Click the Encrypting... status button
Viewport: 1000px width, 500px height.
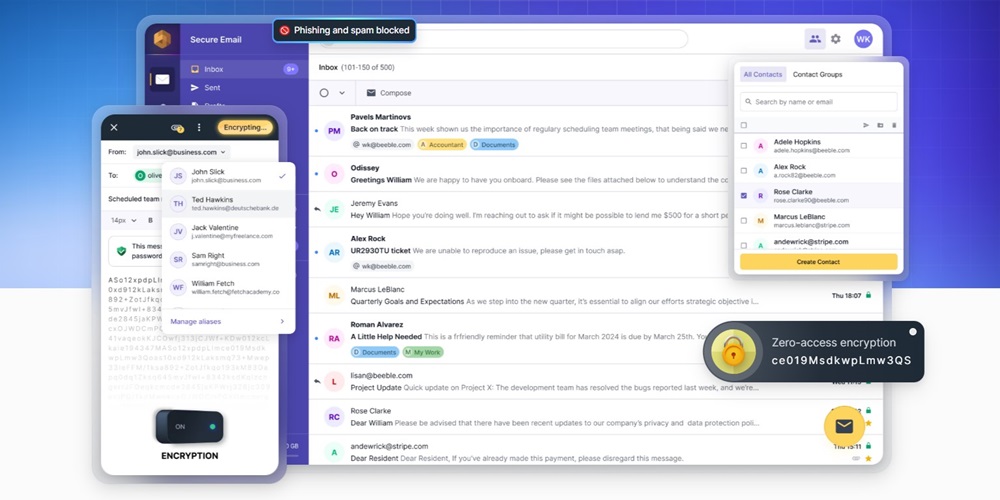point(245,128)
